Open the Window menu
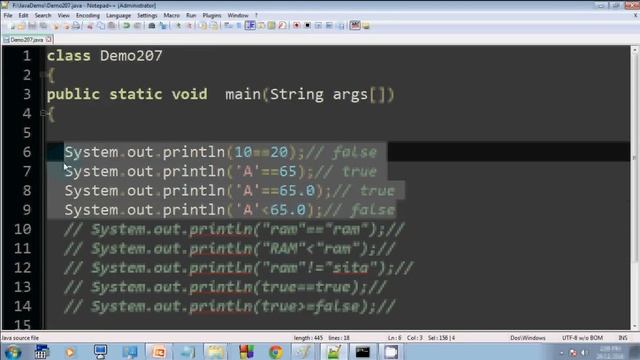This screenshot has width=640, height=360. (x=238, y=16)
